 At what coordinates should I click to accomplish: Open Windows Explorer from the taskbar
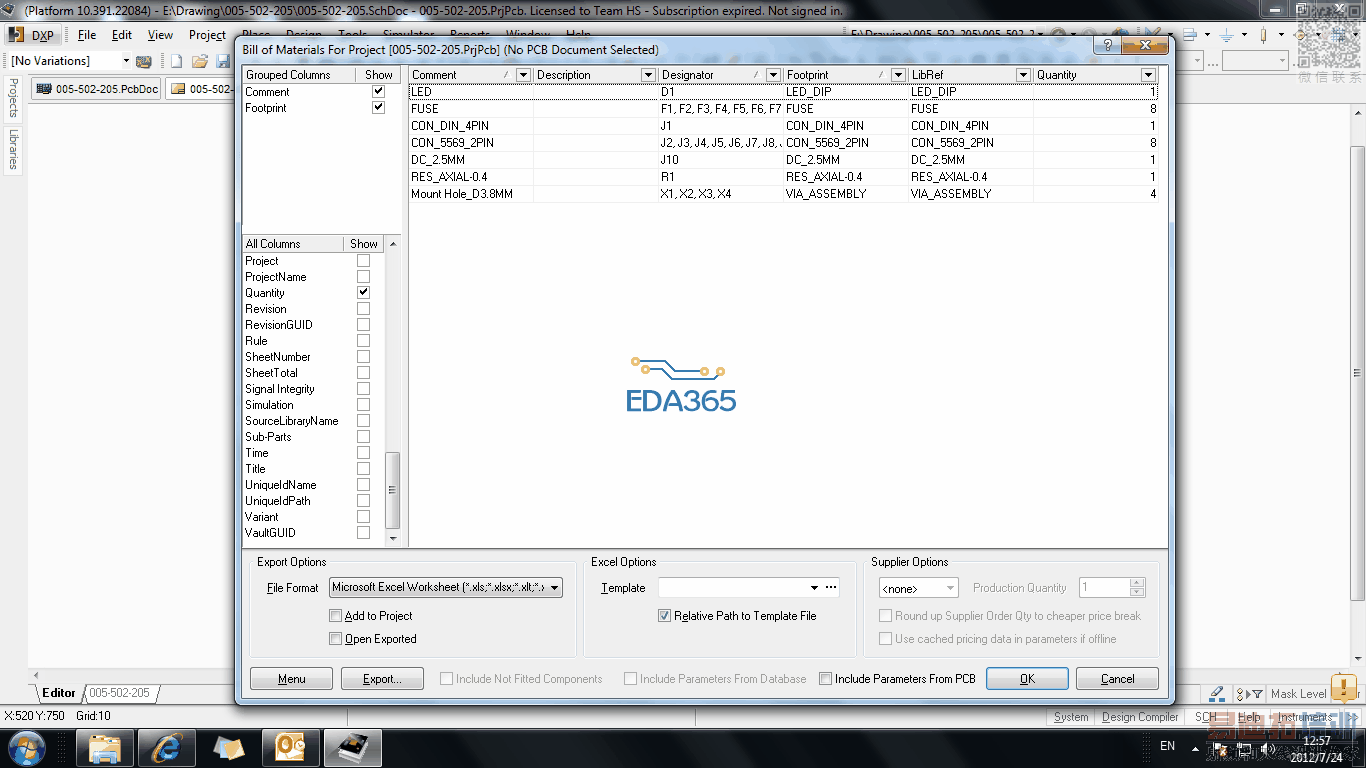pyautogui.click(x=104, y=747)
